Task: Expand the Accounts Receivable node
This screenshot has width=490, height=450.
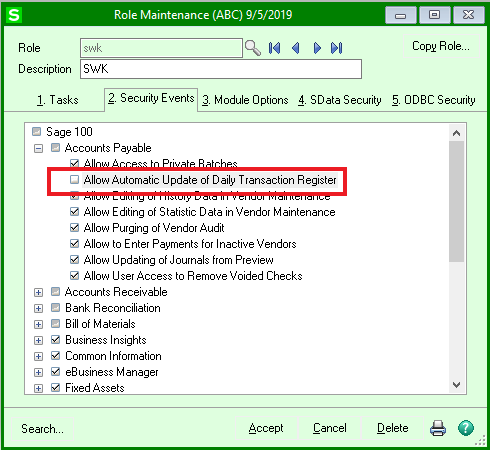Action: click(38, 292)
